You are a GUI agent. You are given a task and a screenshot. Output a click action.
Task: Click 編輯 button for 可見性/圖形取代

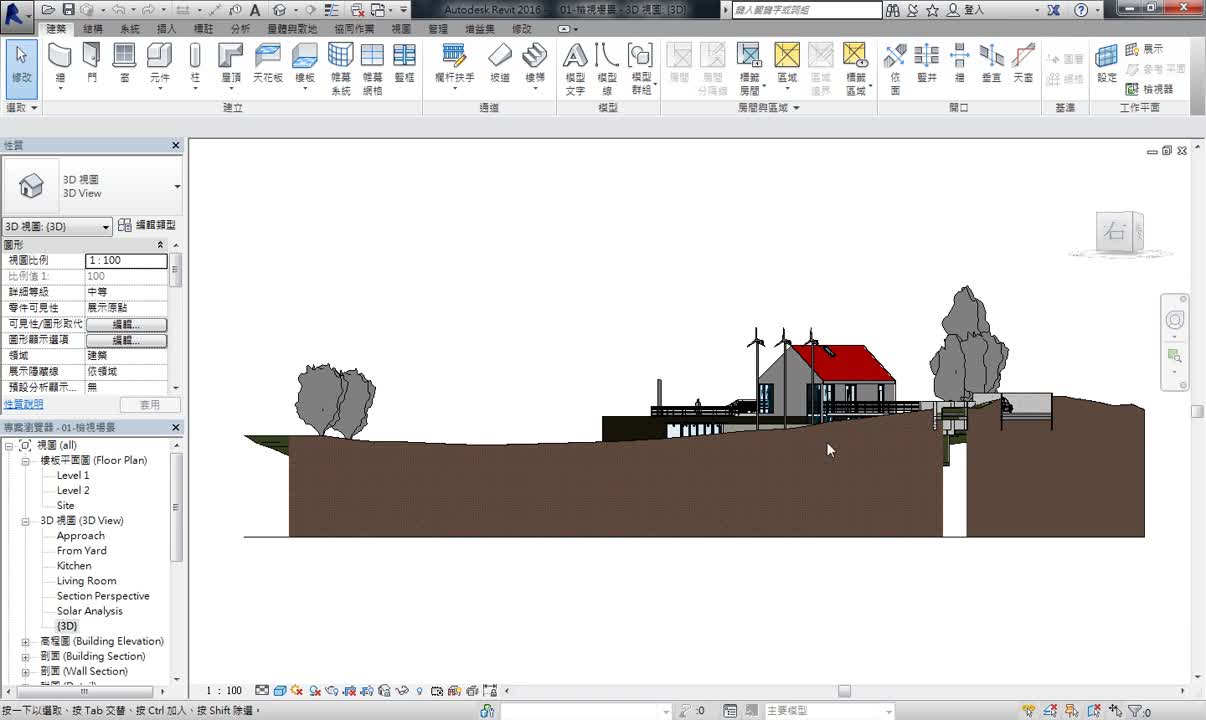tap(126, 324)
